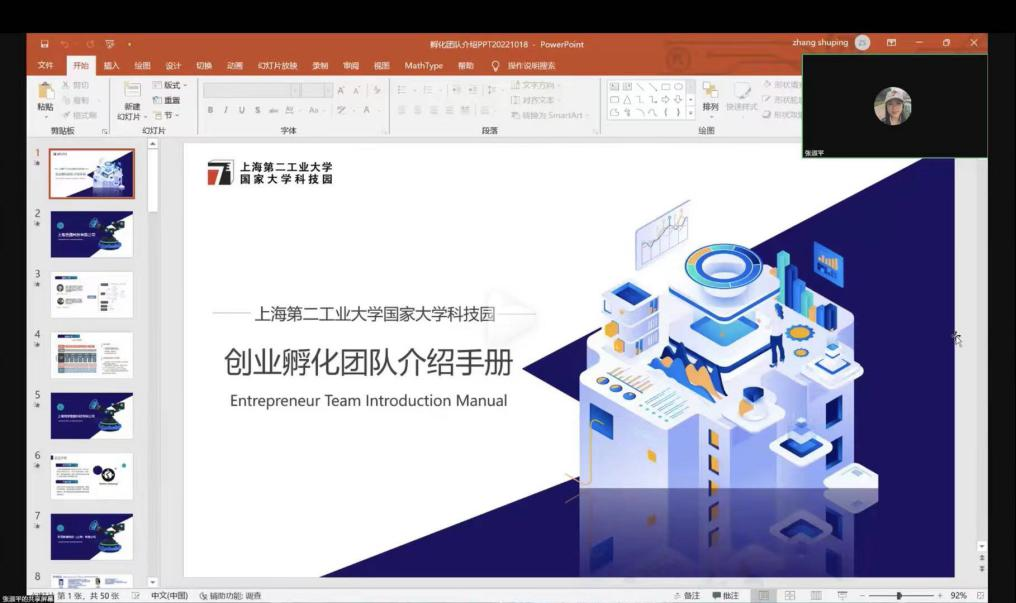
Task: Click 操作说明搜索 tell me search box
Action: 531,65
